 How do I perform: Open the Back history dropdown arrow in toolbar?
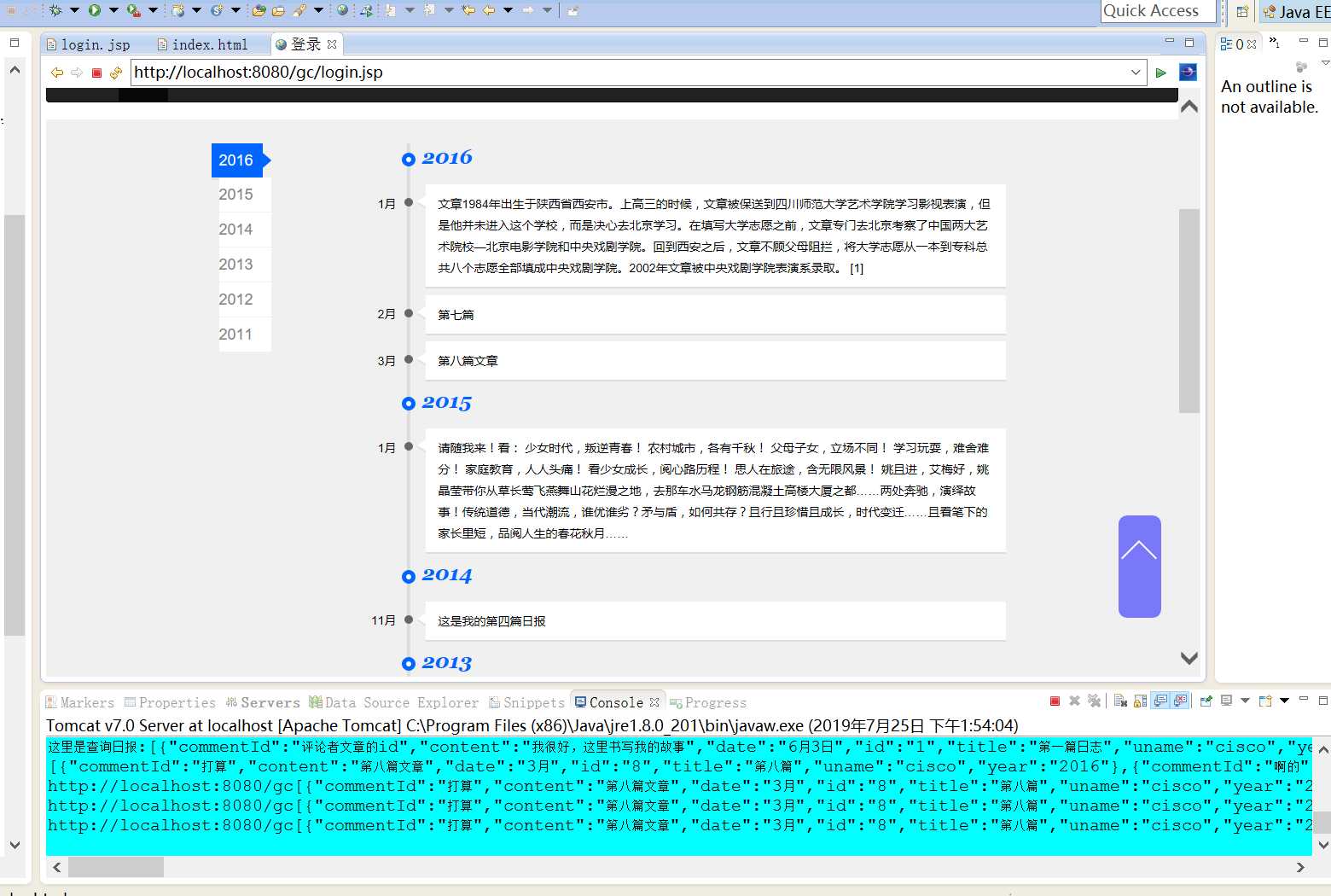[x=508, y=10]
